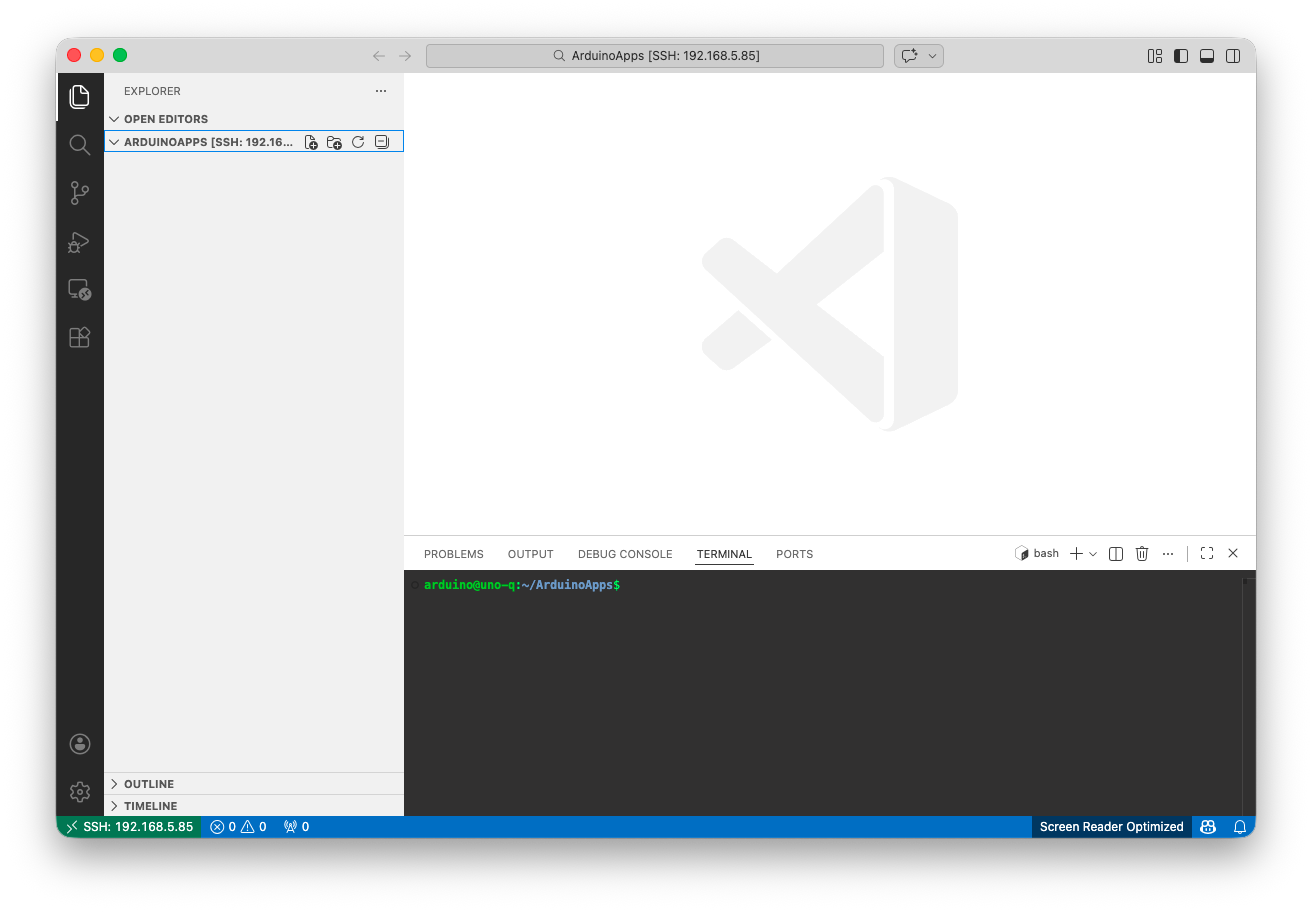
Task: Open Copilot status icon in status bar
Action: coord(1209,827)
